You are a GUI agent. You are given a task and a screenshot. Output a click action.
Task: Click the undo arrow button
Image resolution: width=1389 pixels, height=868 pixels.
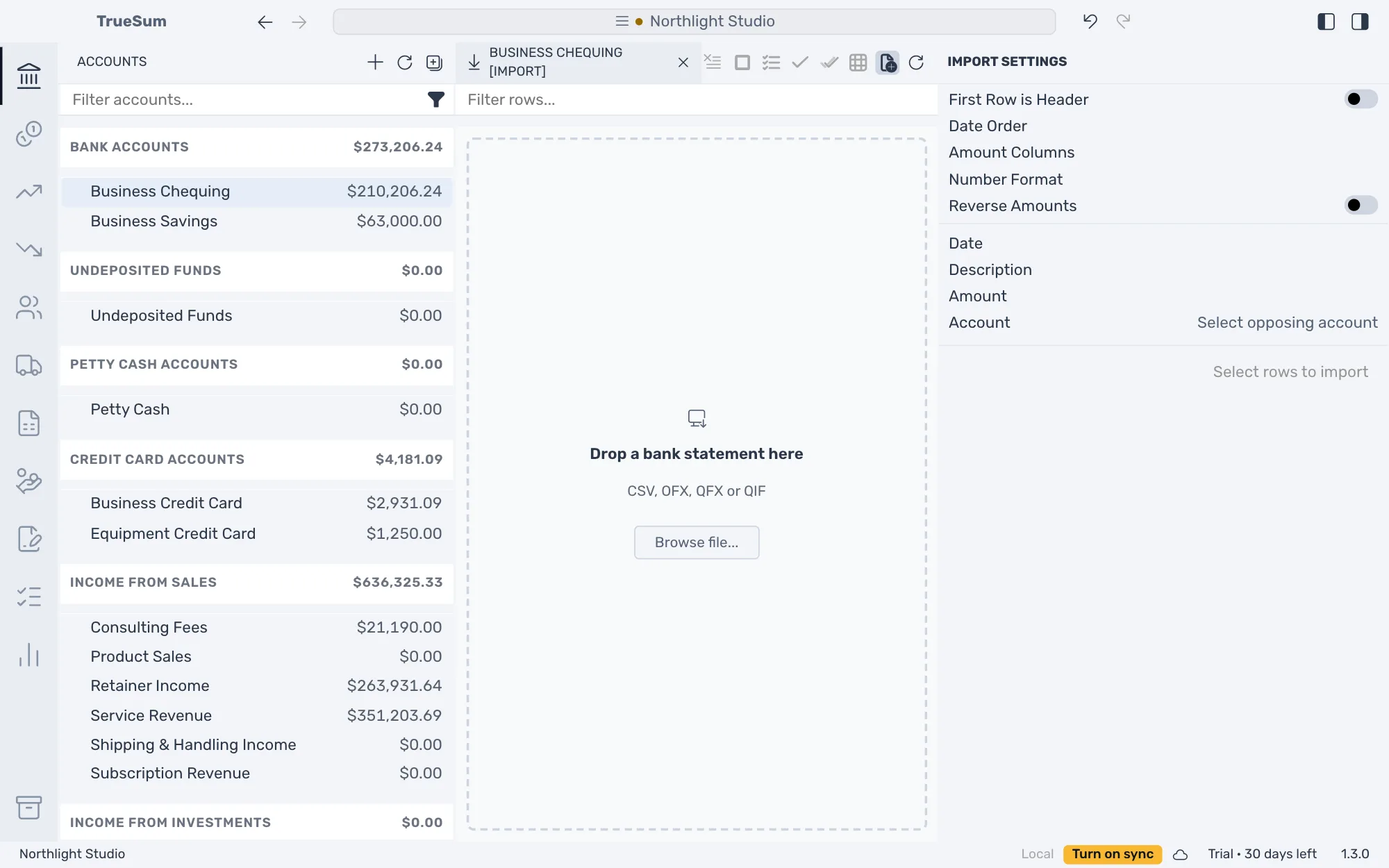click(x=1090, y=22)
